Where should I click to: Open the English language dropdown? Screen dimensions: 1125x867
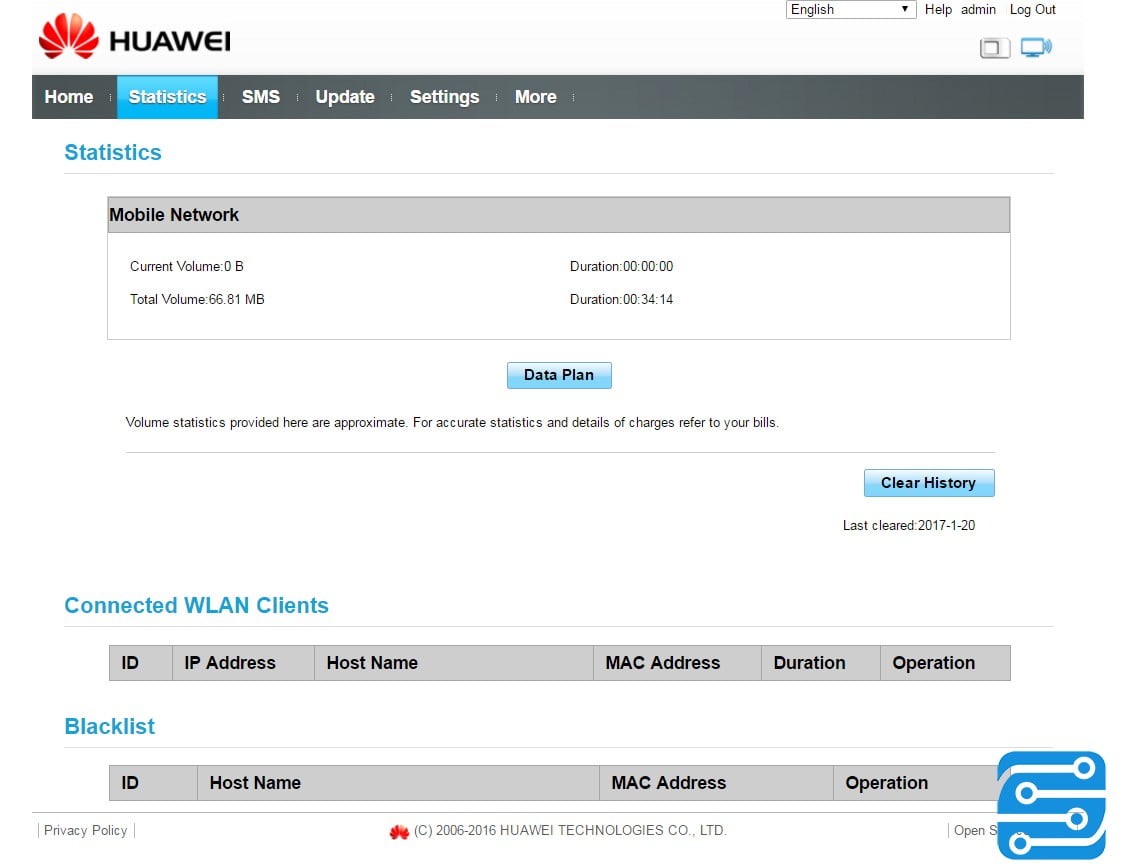pyautogui.click(x=850, y=9)
